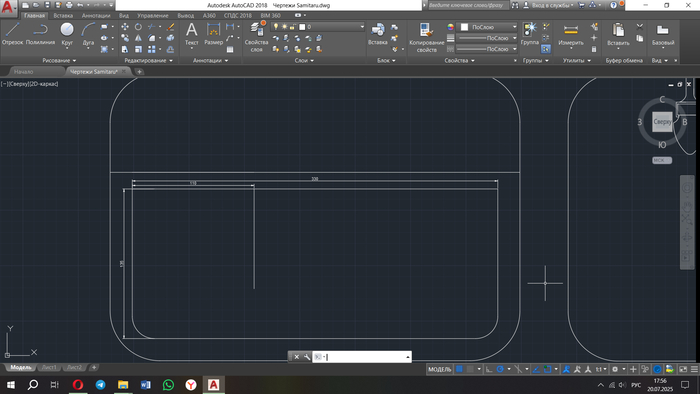Toggle snap mode in status bar
Image resolution: width=700 pixels, height=394 pixels.
point(470,369)
